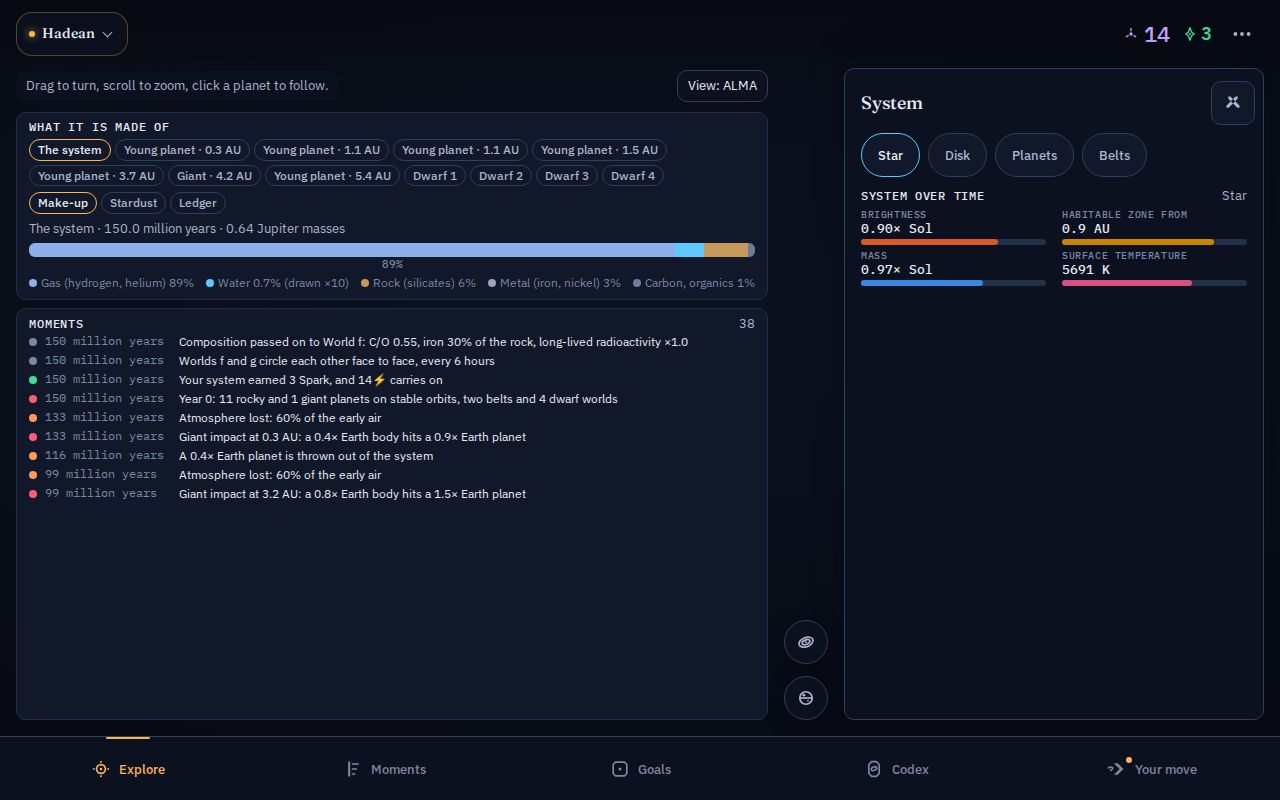1280x800 pixels.
Task: Go to Your move in bottom navigation
Action: pyautogui.click(x=1152, y=769)
